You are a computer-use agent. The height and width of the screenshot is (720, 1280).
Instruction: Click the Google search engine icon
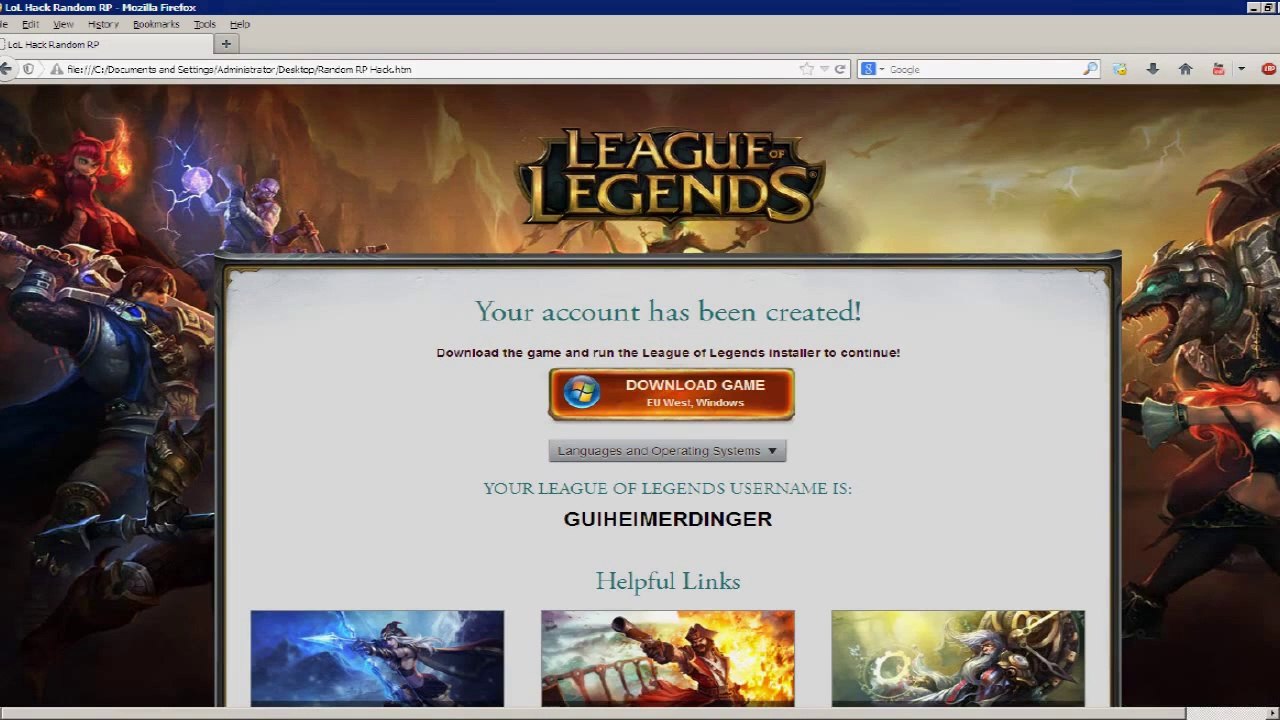point(868,69)
